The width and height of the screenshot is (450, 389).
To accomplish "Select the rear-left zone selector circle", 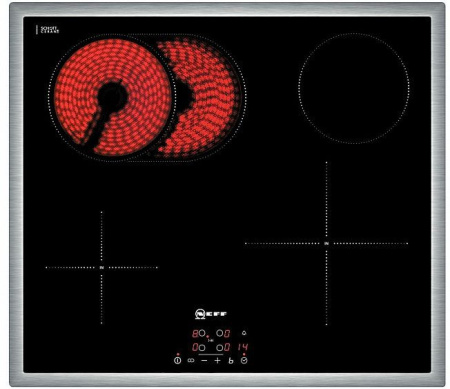I will (202, 333).
